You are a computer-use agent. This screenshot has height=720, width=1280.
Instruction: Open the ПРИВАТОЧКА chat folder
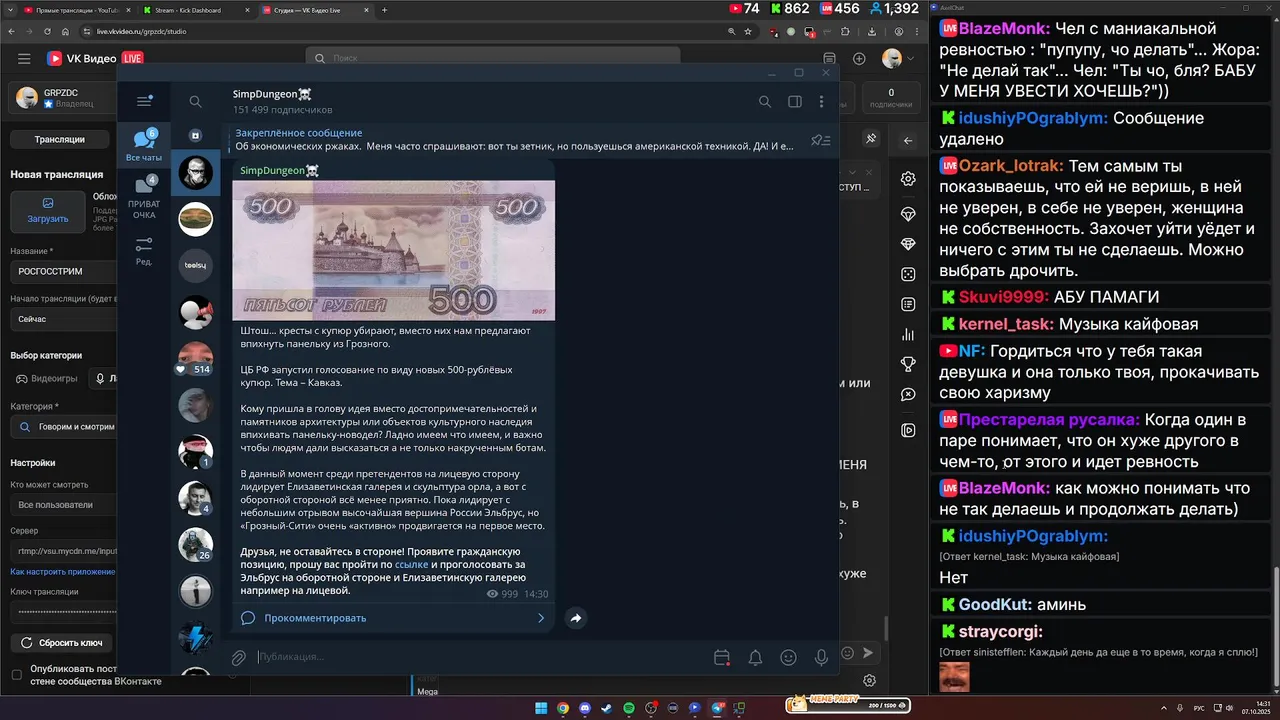tap(144, 197)
